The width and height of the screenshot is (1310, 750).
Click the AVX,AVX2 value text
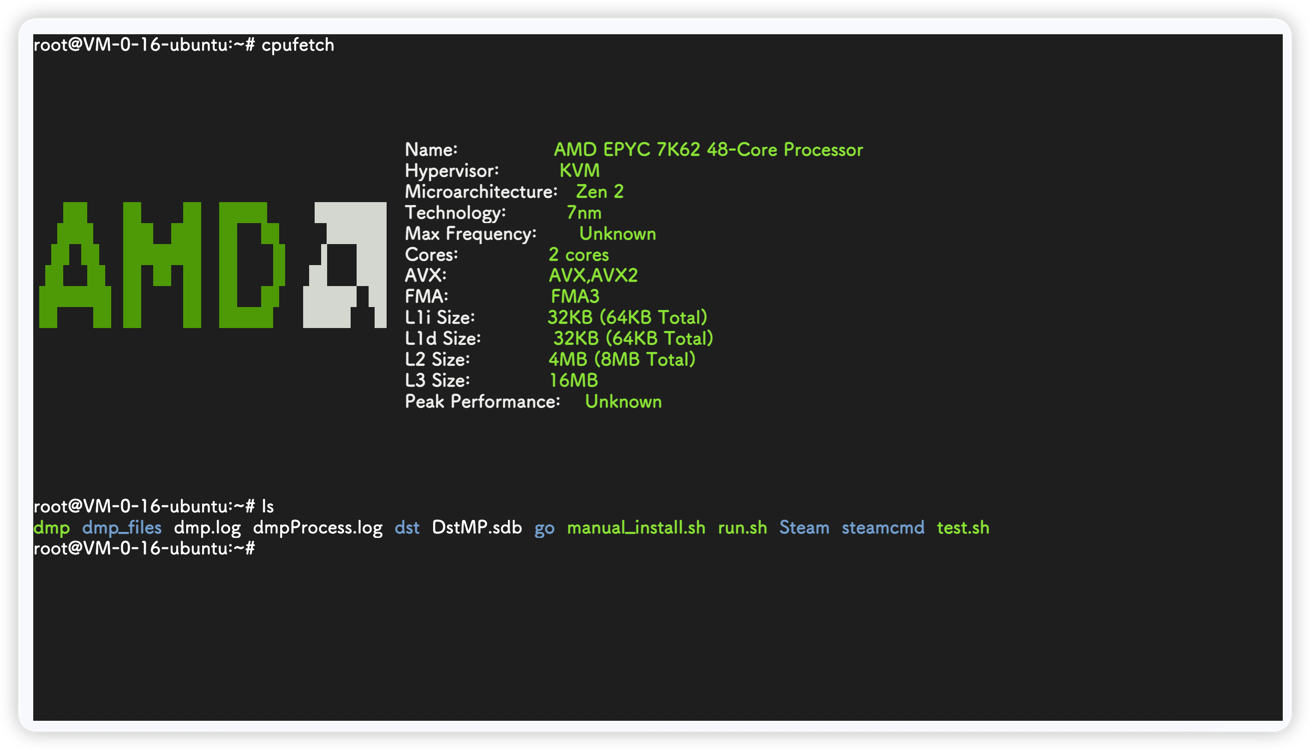coord(593,275)
